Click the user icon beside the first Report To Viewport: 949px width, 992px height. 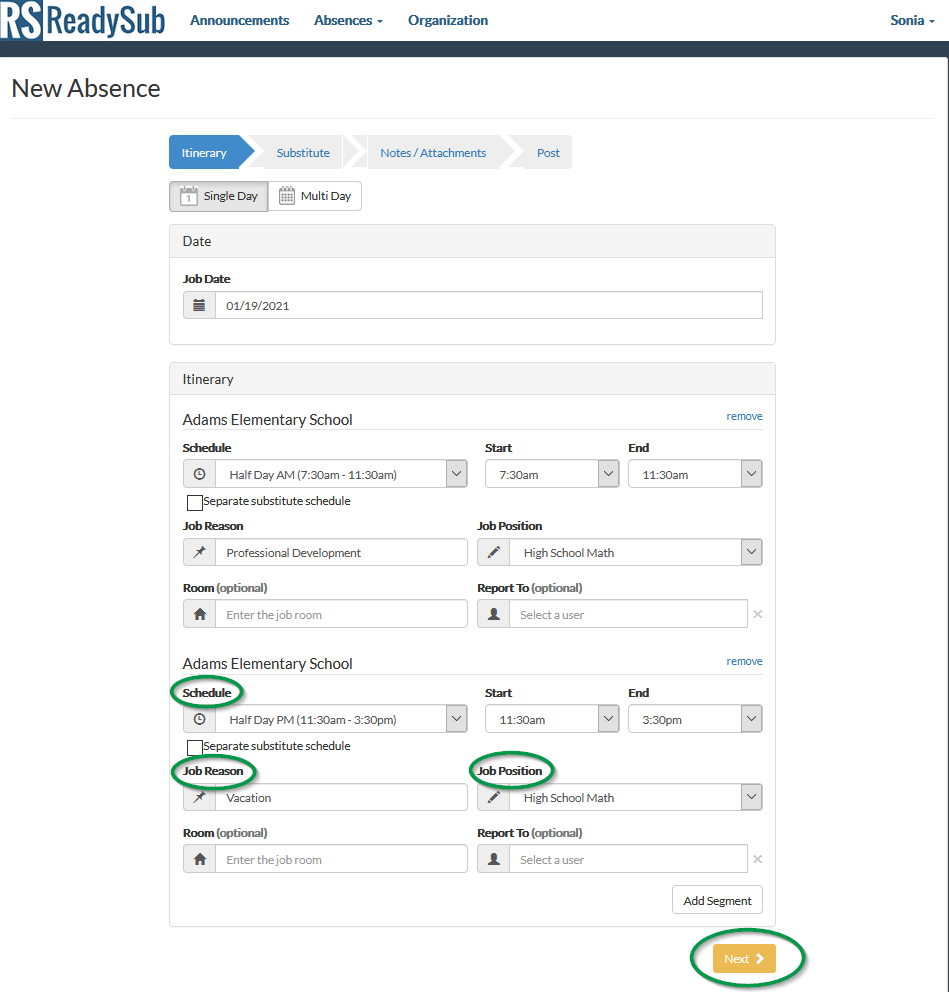click(492, 613)
